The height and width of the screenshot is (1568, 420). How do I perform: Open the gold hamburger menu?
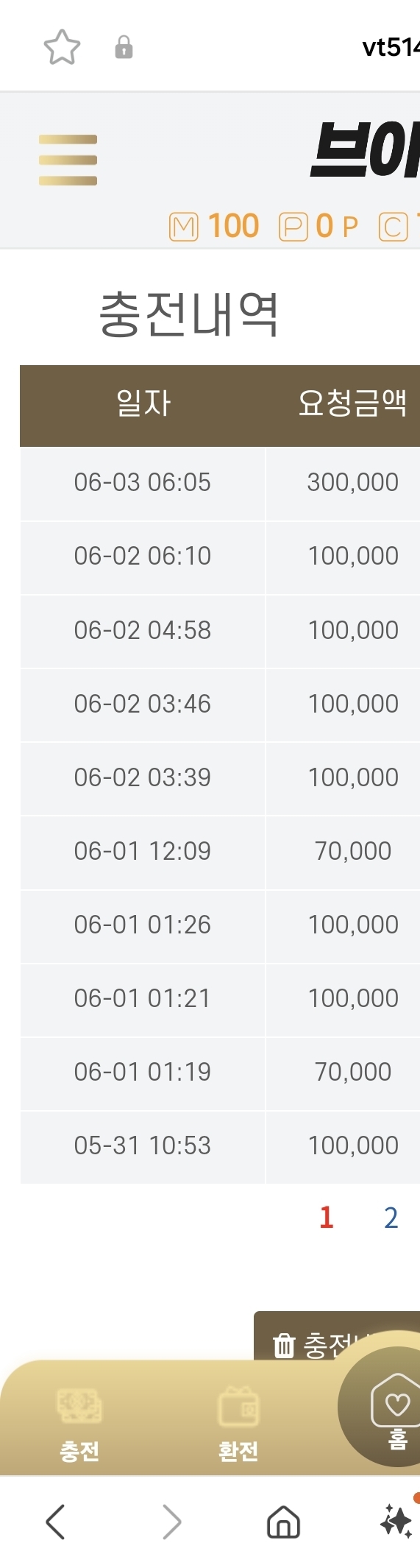[68, 160]
